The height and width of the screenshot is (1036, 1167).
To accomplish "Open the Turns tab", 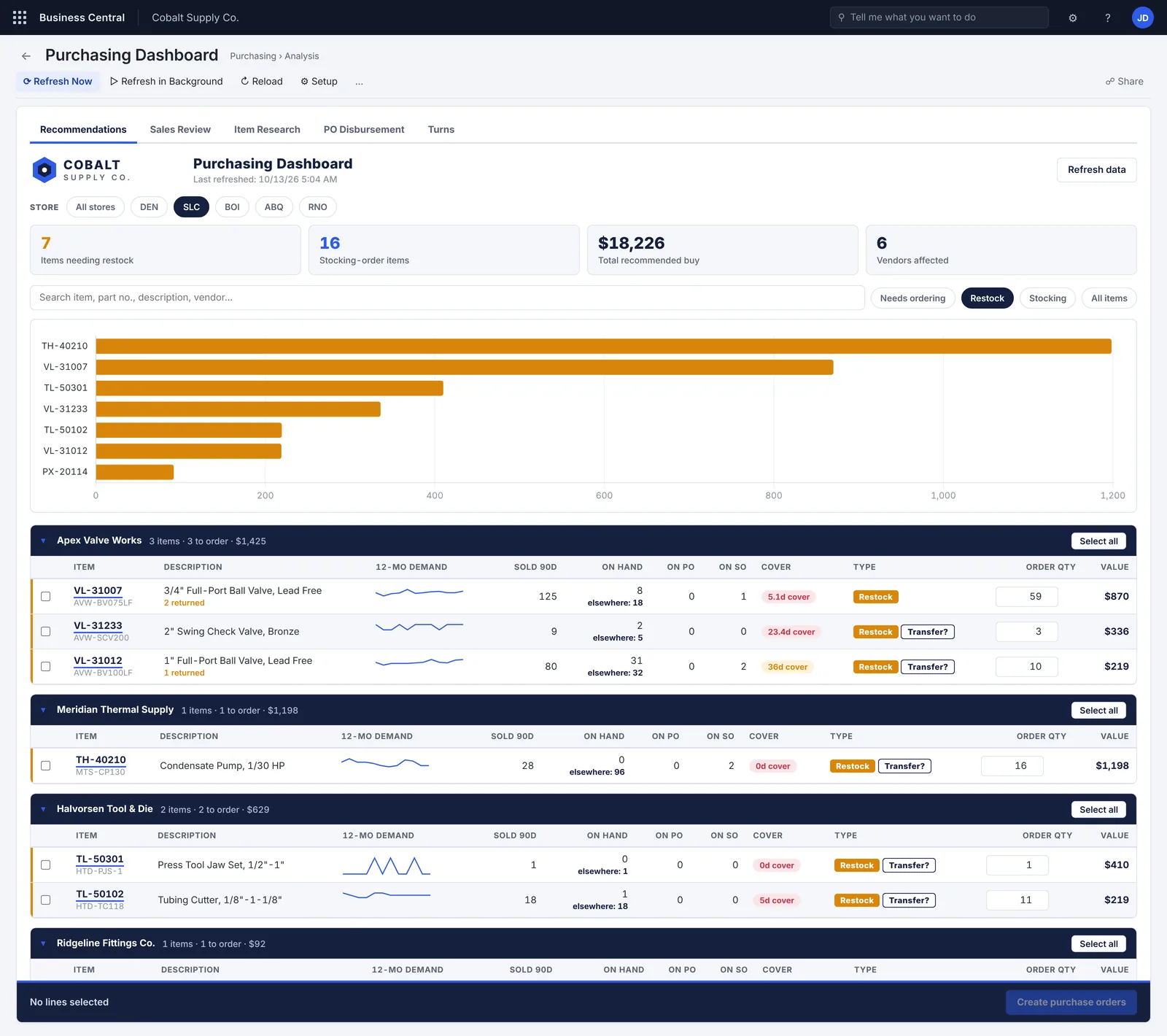I will coord(441,130).
